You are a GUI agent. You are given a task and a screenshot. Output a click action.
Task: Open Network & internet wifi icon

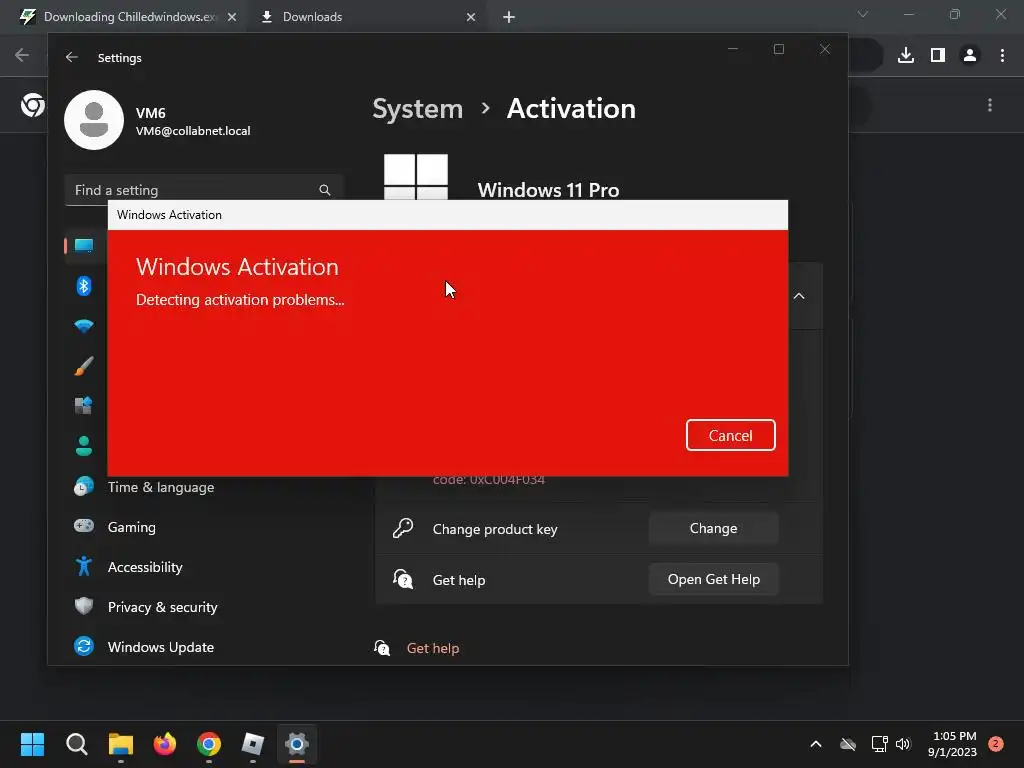coord(84,326)
